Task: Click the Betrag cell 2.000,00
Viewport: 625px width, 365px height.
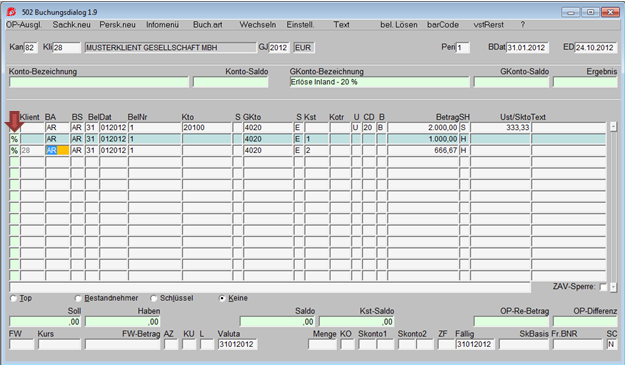Action: pos(423,128)
